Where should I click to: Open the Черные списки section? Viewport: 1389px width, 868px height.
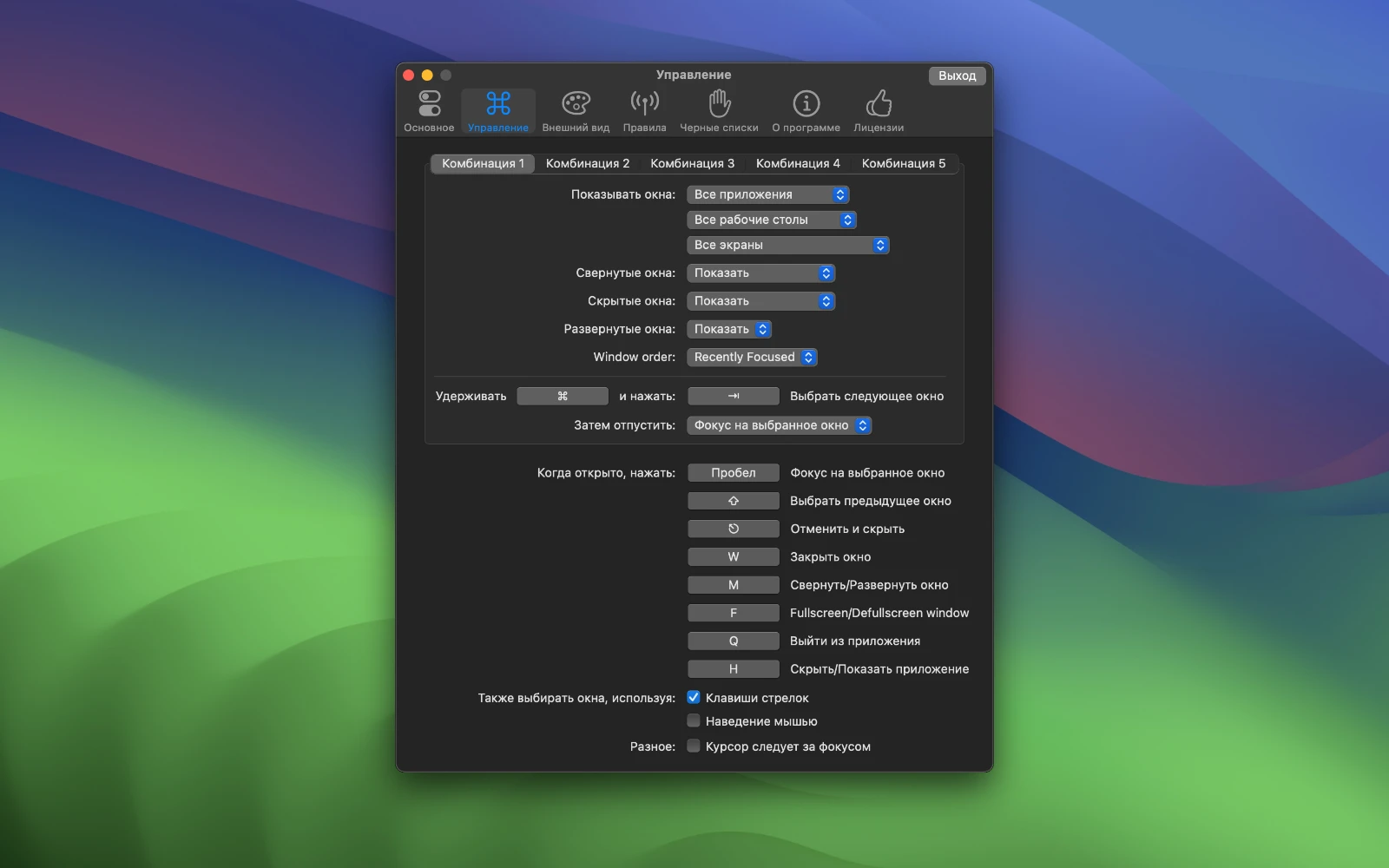click(x=718, y=108)
